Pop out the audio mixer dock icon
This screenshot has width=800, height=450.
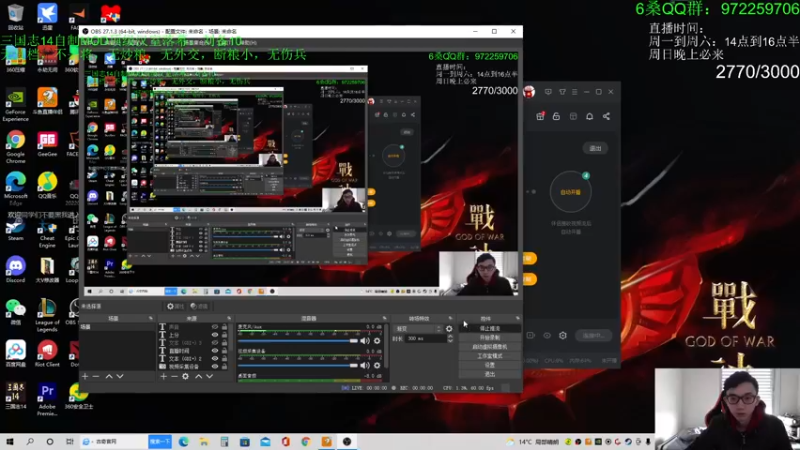385,318
